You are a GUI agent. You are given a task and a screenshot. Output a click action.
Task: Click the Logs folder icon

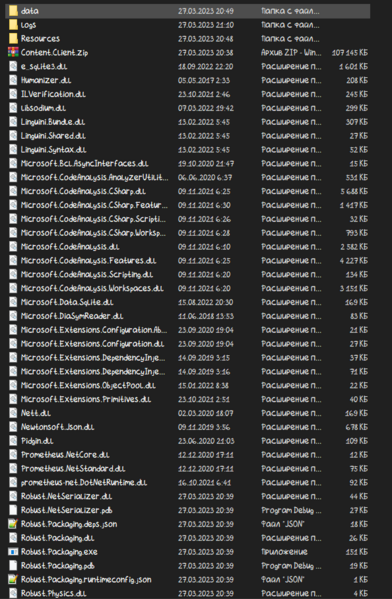[x=13, y=25]
